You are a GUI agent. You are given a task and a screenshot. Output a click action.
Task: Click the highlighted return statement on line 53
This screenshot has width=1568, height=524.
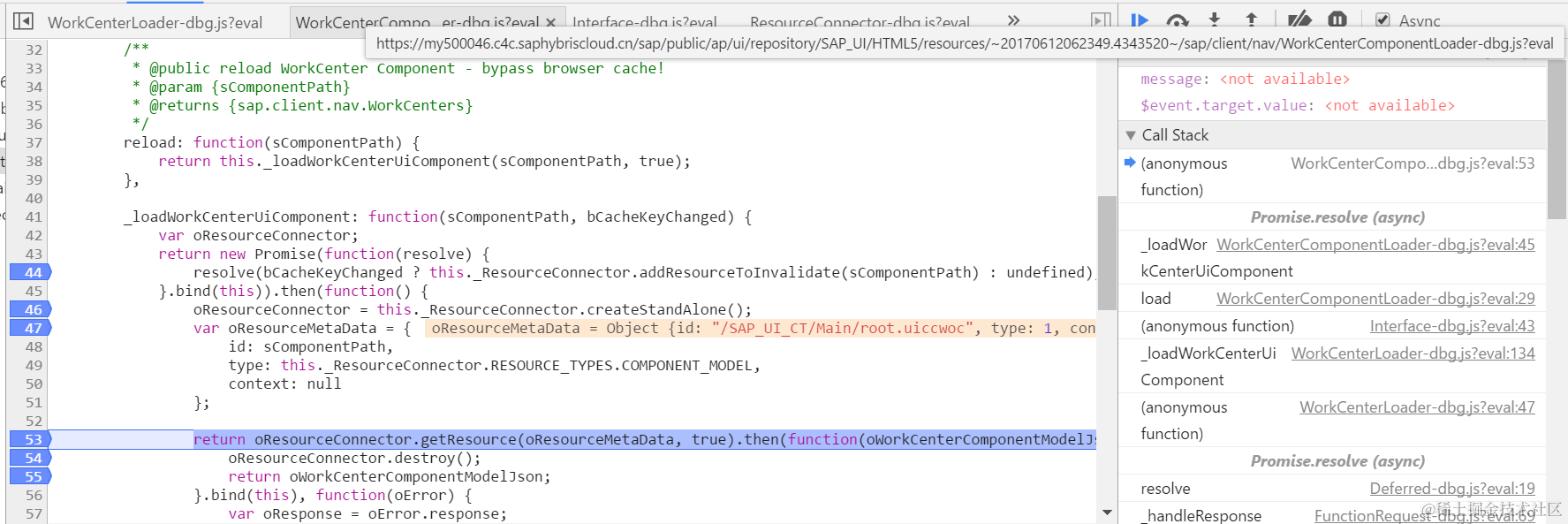point(645,439)
